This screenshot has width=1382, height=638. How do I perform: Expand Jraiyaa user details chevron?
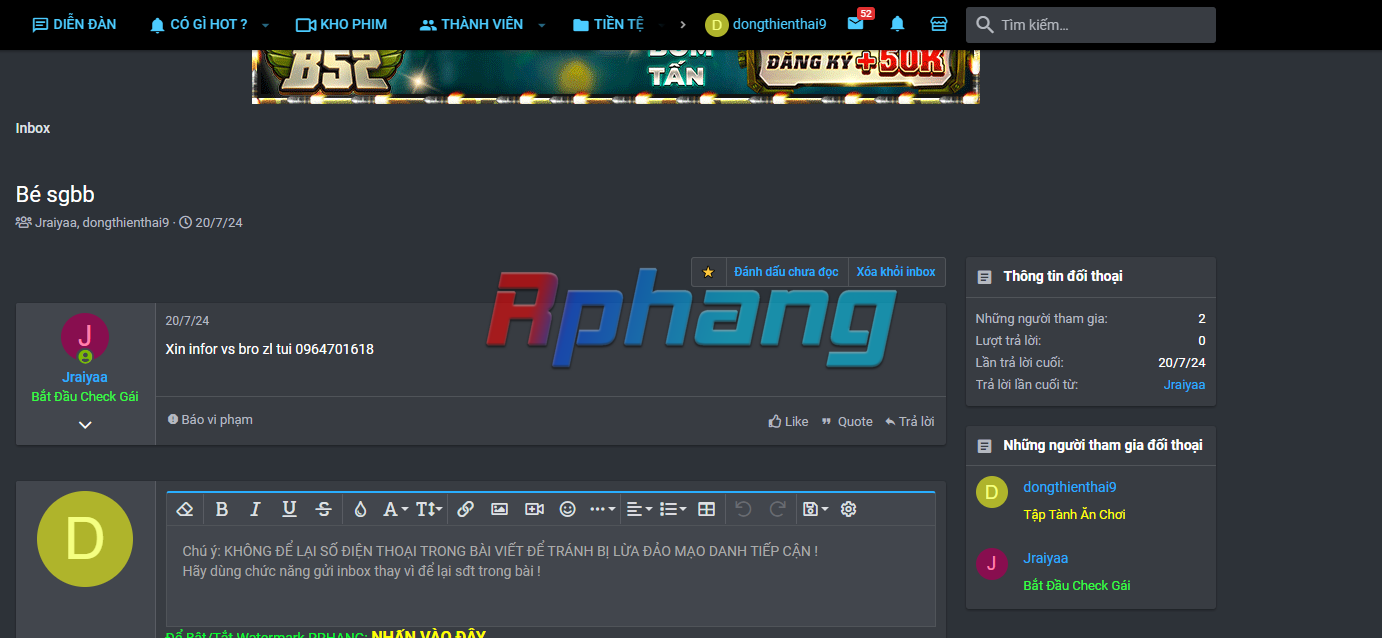(85, 424)
